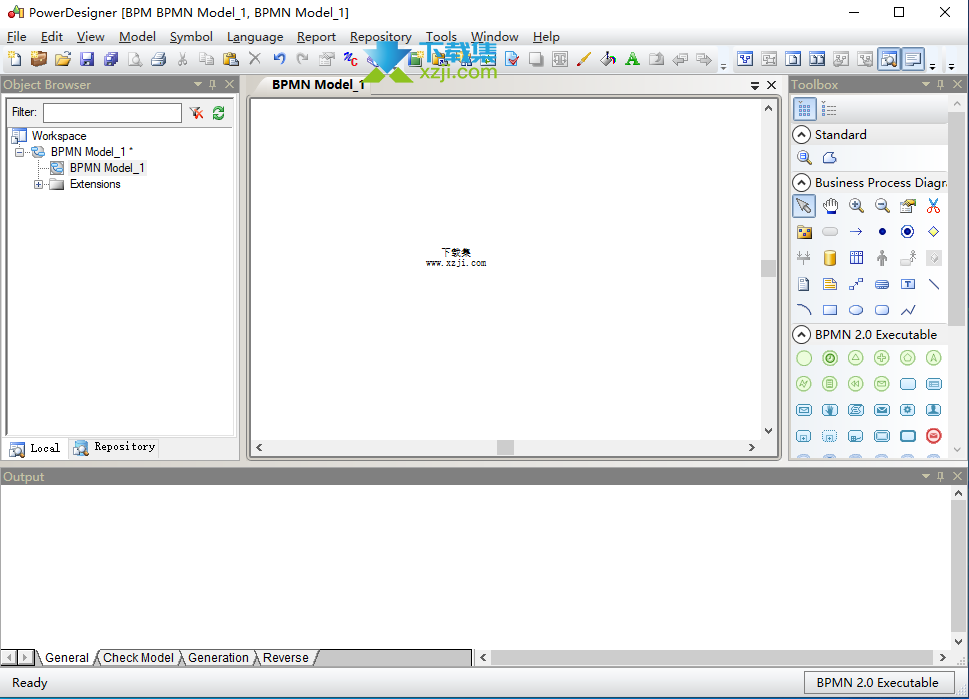Open the Toolbox panel options dropdown arrow
The width and height of the screenshot is (969, 699).
(926, 84)
